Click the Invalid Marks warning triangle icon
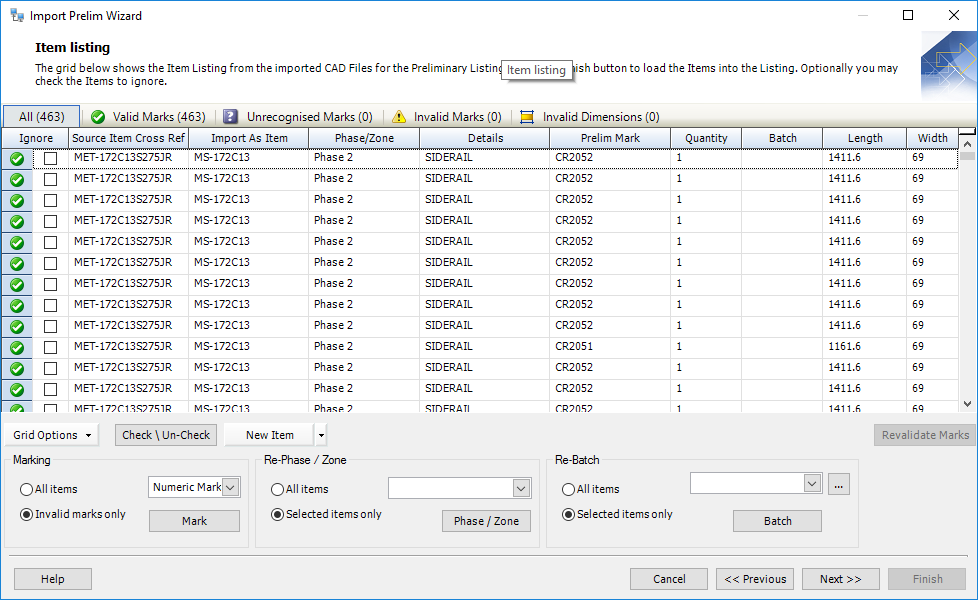Viewport: 978px width, 600px height. 399,117
